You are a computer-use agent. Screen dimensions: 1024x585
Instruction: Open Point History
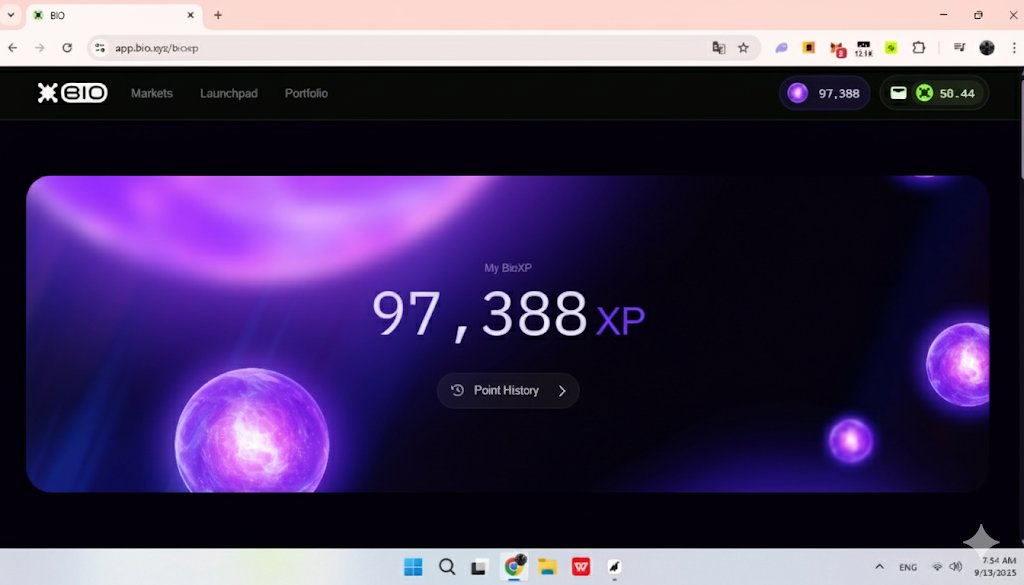tap(507, 390)
